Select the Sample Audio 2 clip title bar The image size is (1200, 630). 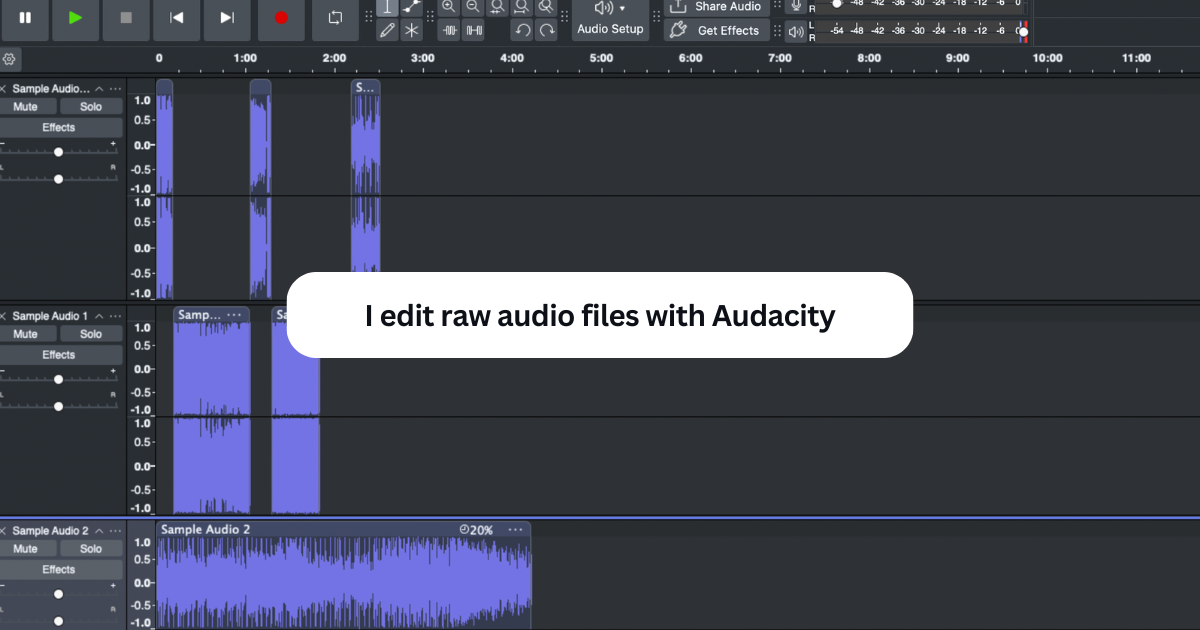(344, 529)
